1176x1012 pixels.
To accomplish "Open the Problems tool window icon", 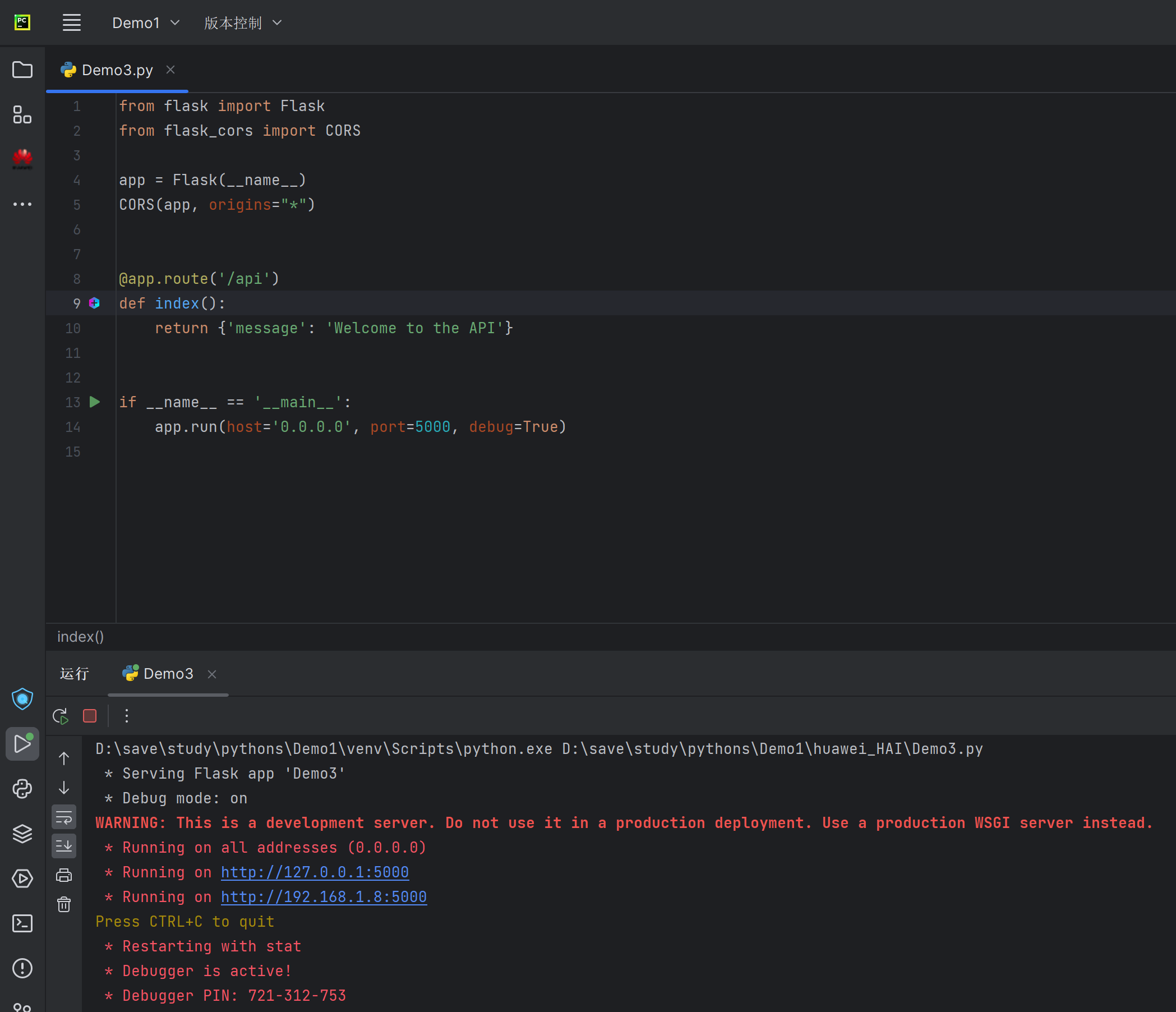I will pyautogui.click(x=22, y=968).
